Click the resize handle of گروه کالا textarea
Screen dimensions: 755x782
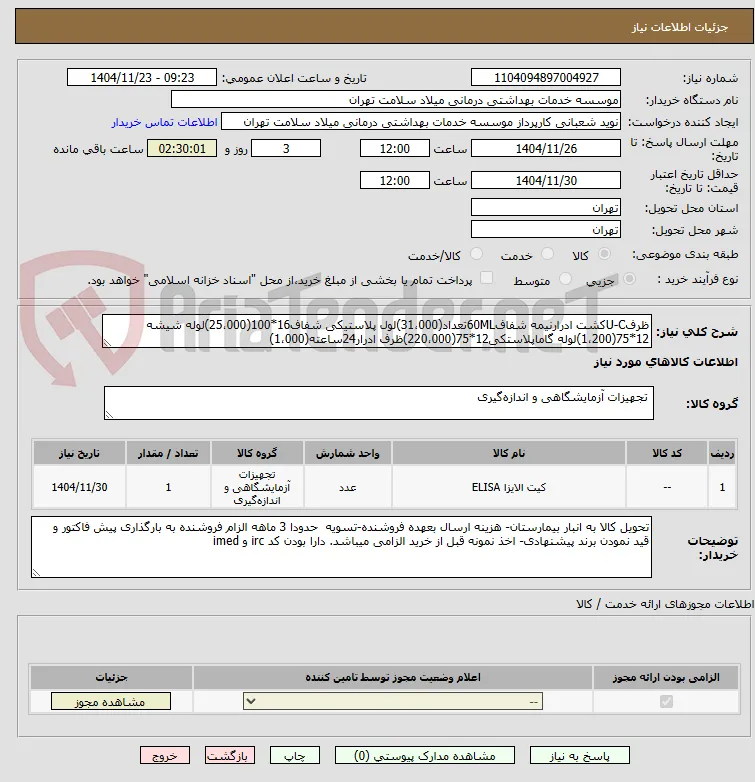[x=109, y=414]
